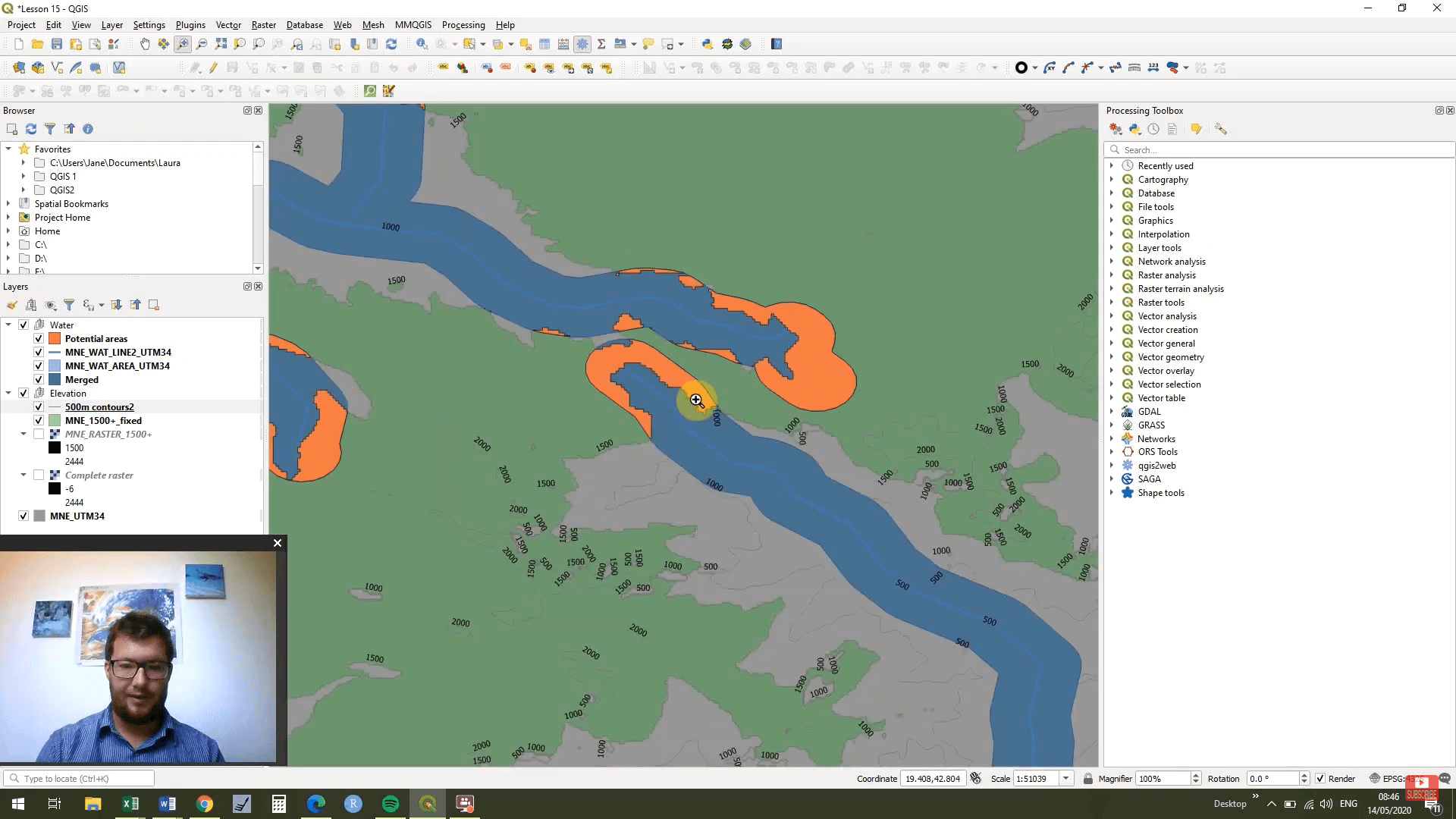Open the Vector menu
Viewport: 1456px width, 819px height.
point(228,25)
